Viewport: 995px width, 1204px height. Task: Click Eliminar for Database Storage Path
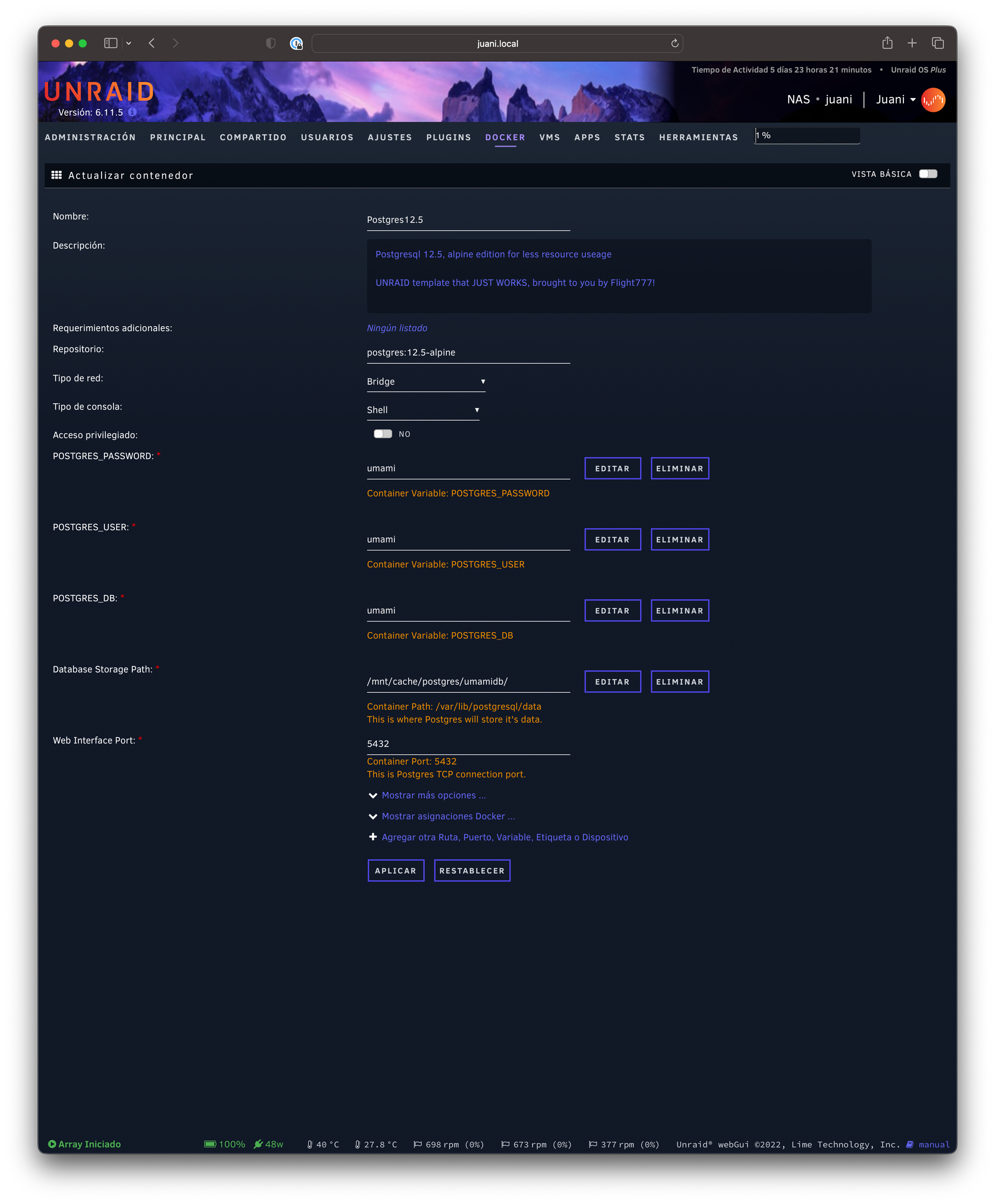(x=680, y=682)
